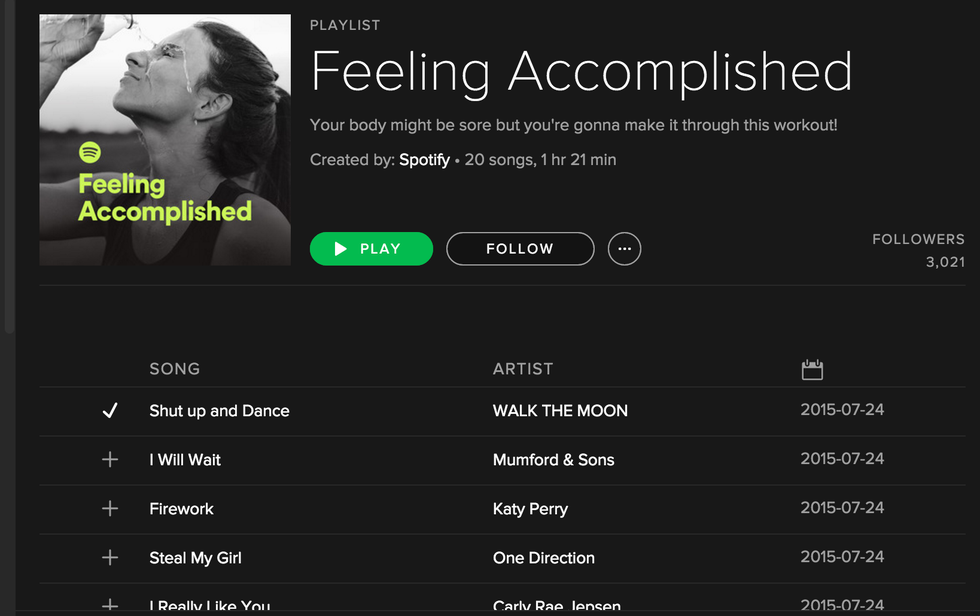Add I Will Wait with plus icon
Image resolution: width=980 pixels, height=616 pixels.
[x=110, y=460]
